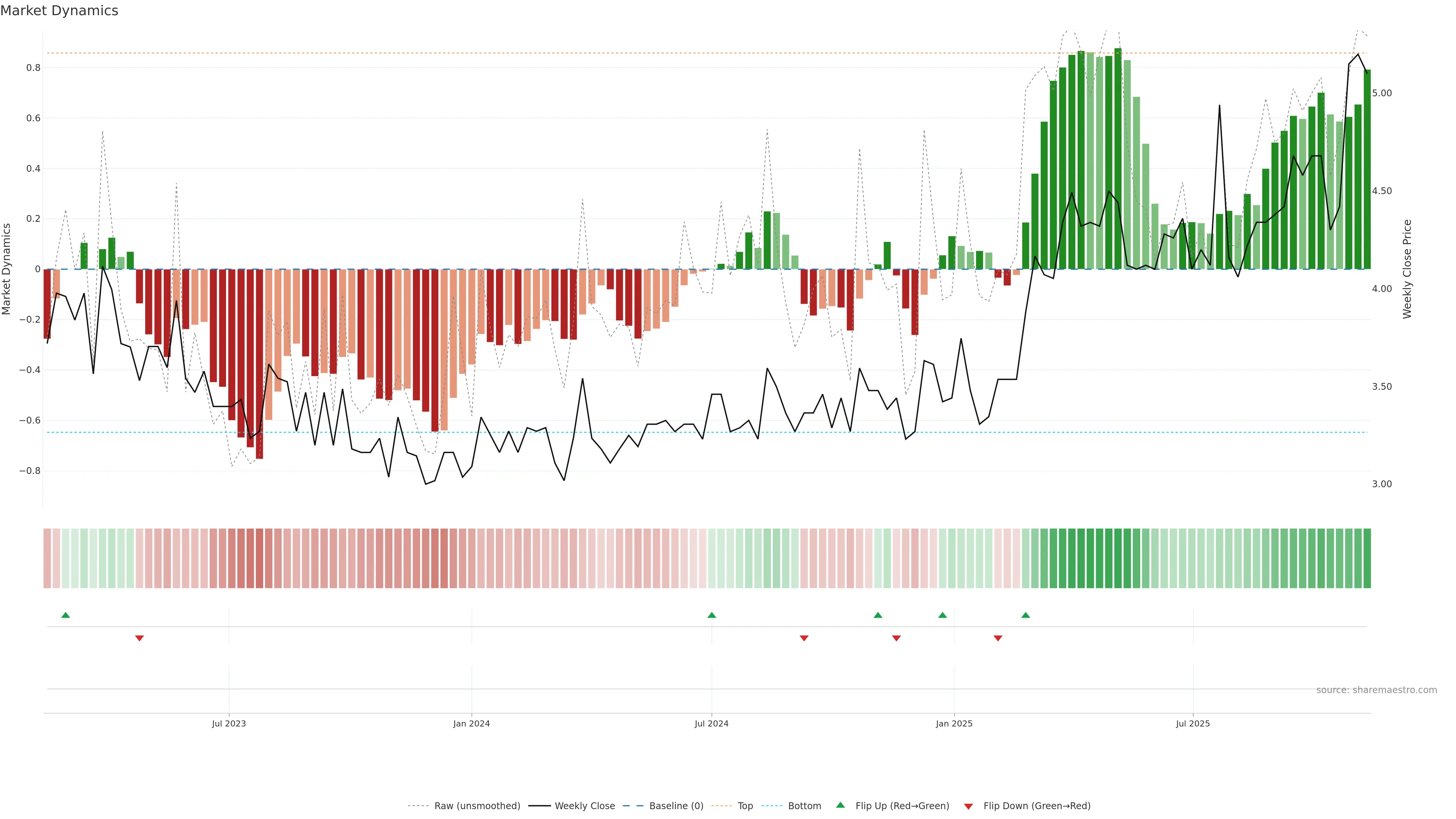Viewport: 1456px width, 819px height.
Task: Click the Jan 2024 axis label
Action: coord(471,723)
